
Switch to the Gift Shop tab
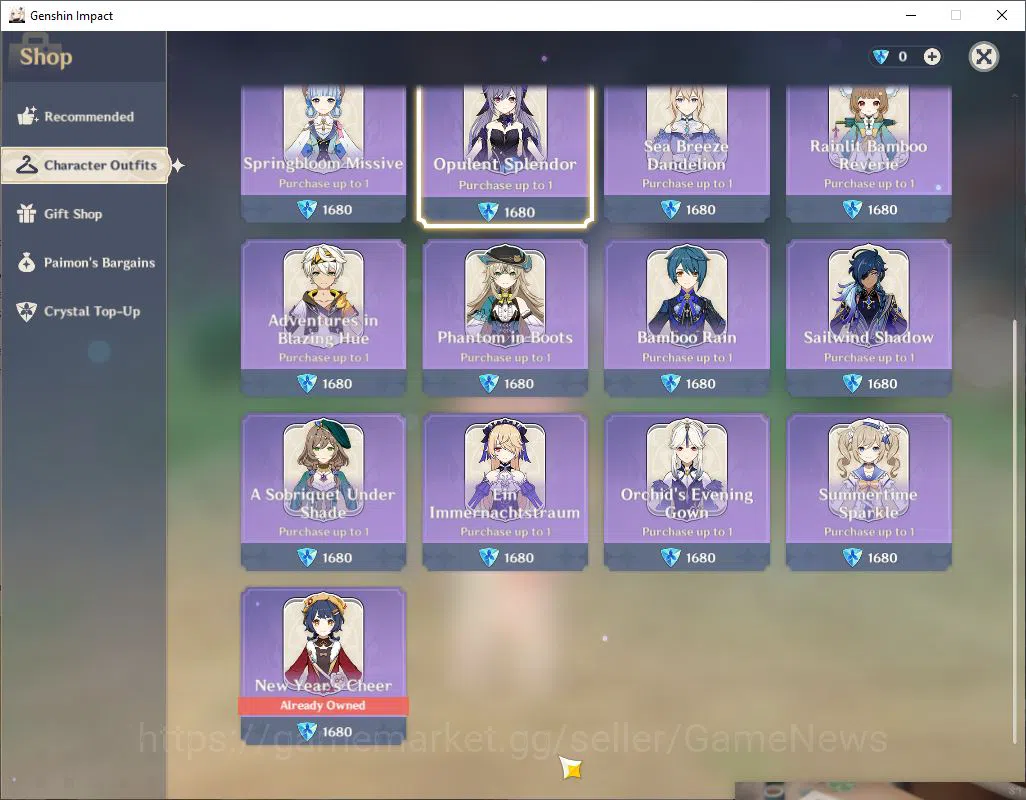click(84, 214)
